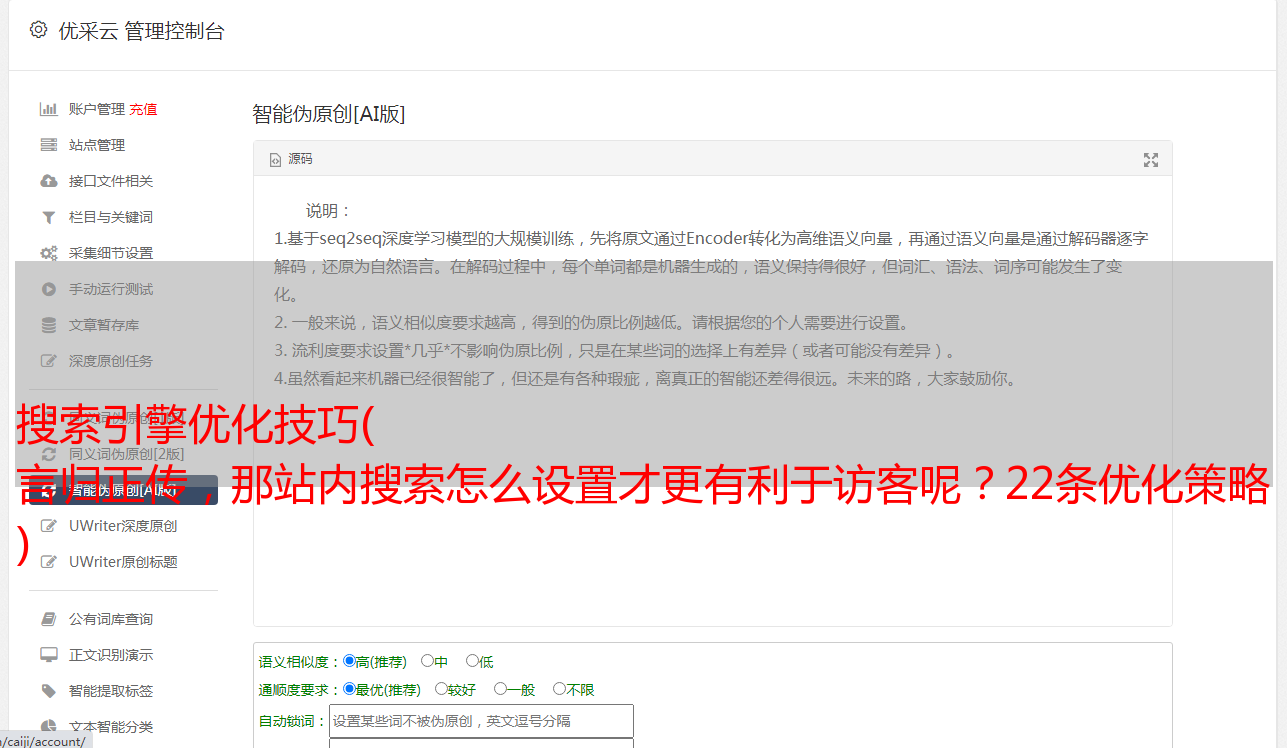Click the 自动锁词 locked words input field
The width and height of the screenshot is (1287, 748).
click(481, 721)
